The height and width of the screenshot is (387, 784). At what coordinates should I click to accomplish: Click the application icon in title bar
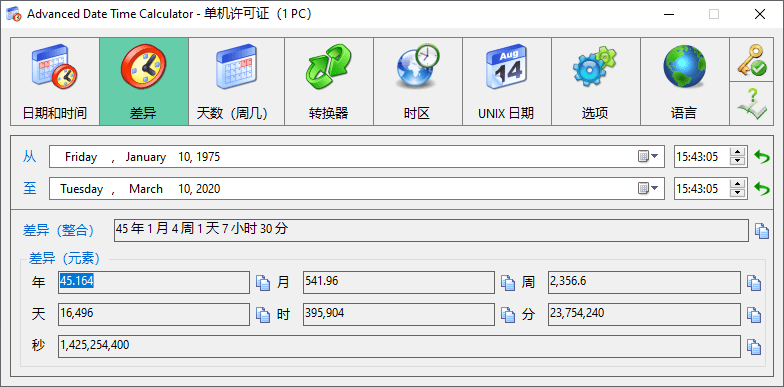tap(14, 14)
